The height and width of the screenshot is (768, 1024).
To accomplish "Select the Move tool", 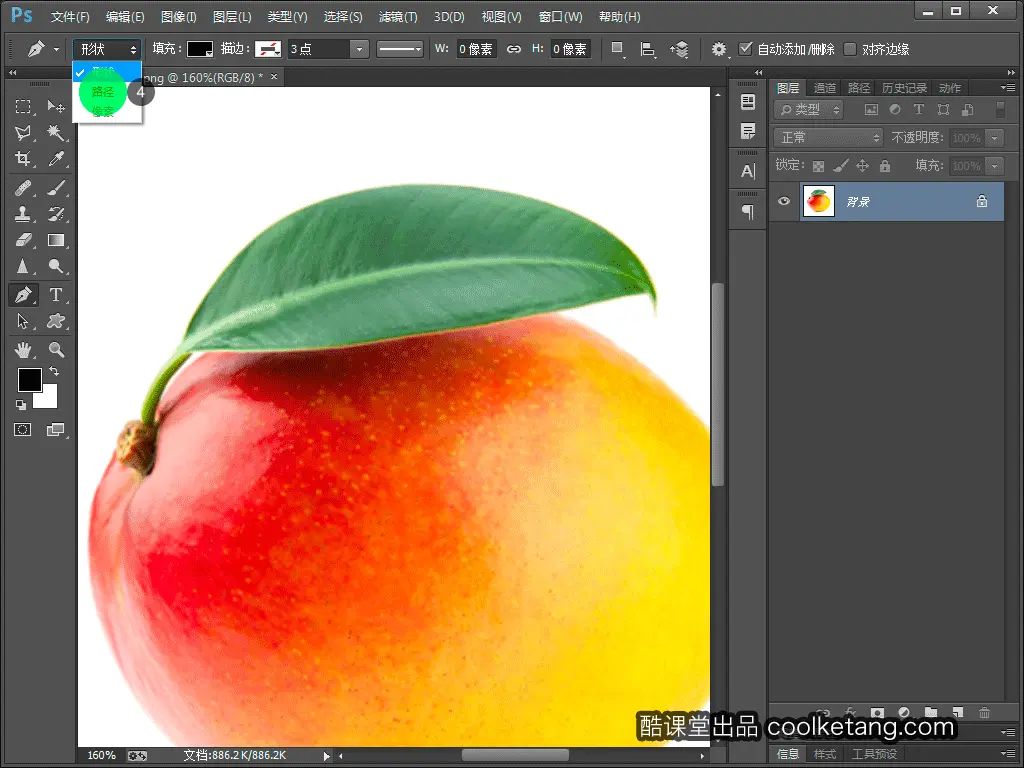I will pos(56,106).
